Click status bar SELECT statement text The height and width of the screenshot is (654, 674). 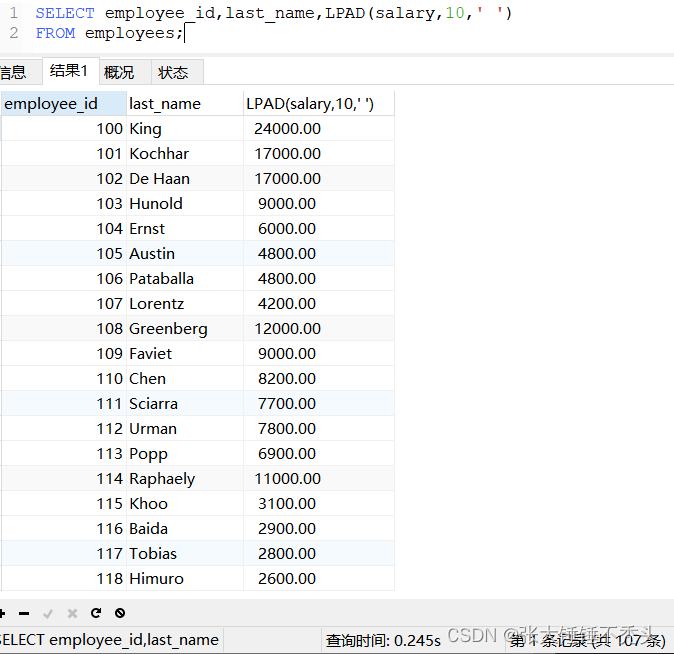[109, 640]
